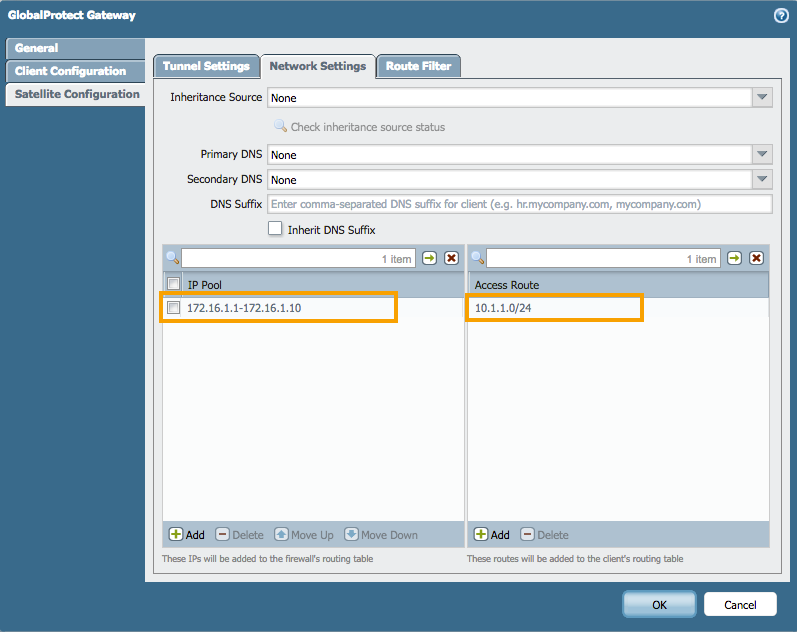
Task: Select the 10.1.1.0/24 access route row
Action: point(618,308)
